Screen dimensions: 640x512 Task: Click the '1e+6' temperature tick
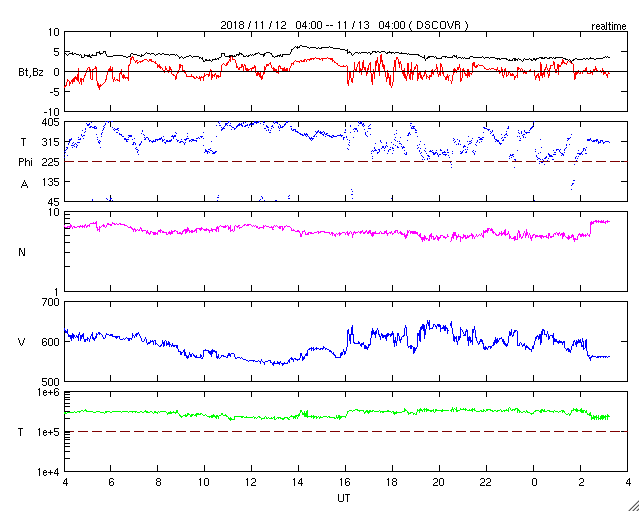coord(49,392)
